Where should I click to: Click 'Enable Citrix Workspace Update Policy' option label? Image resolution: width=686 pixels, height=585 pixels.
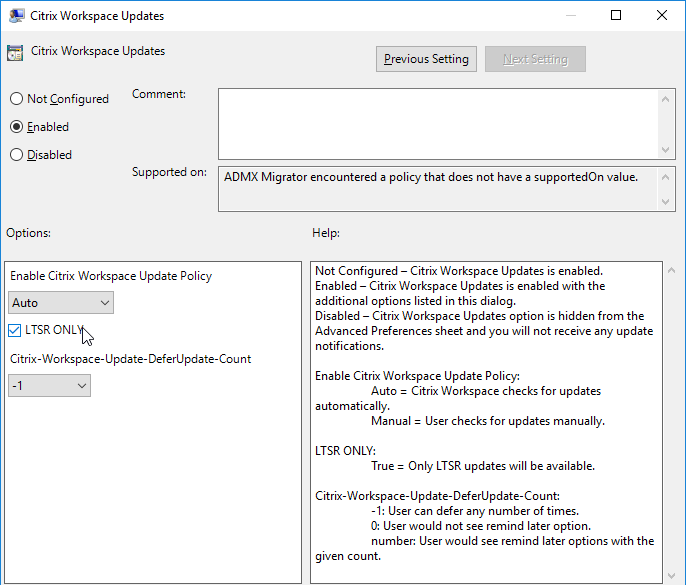point(111,276)
